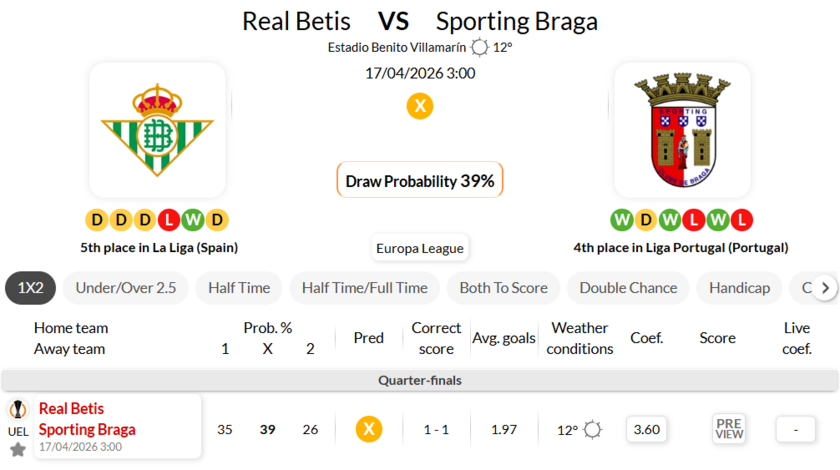The image size is (840, 470).
Task: Click Real Betis red L form badge
Action: 170,219
